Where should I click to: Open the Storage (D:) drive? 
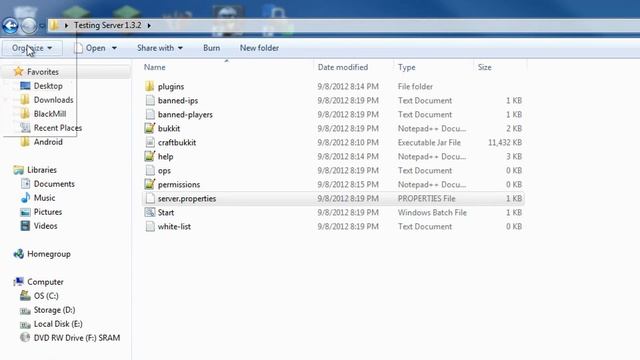pos(54,310)
